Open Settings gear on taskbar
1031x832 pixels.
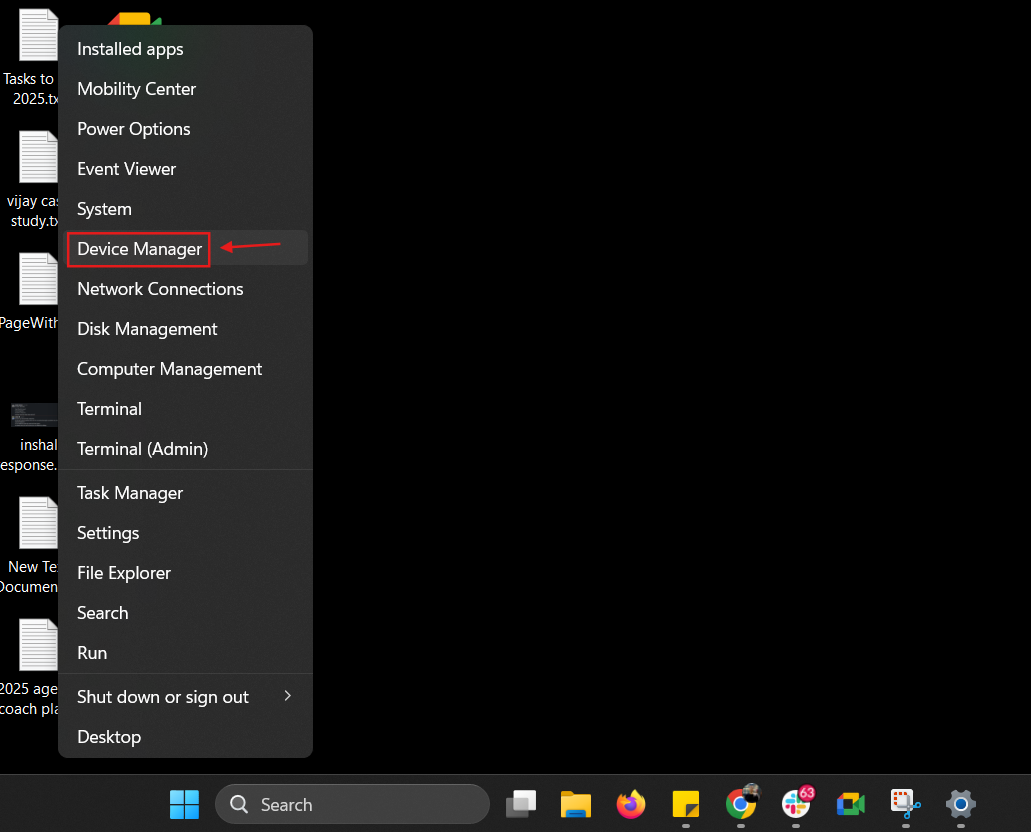pyautogui.click(x=961, y=804)
